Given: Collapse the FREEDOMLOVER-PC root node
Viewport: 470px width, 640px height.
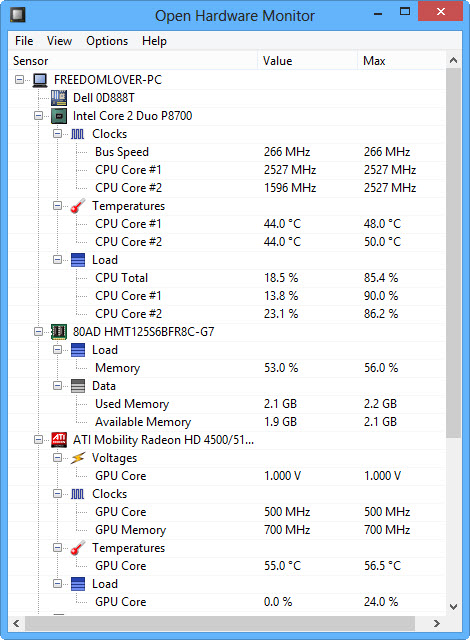Looking at the screenshot, I should (x=19, y=80).
